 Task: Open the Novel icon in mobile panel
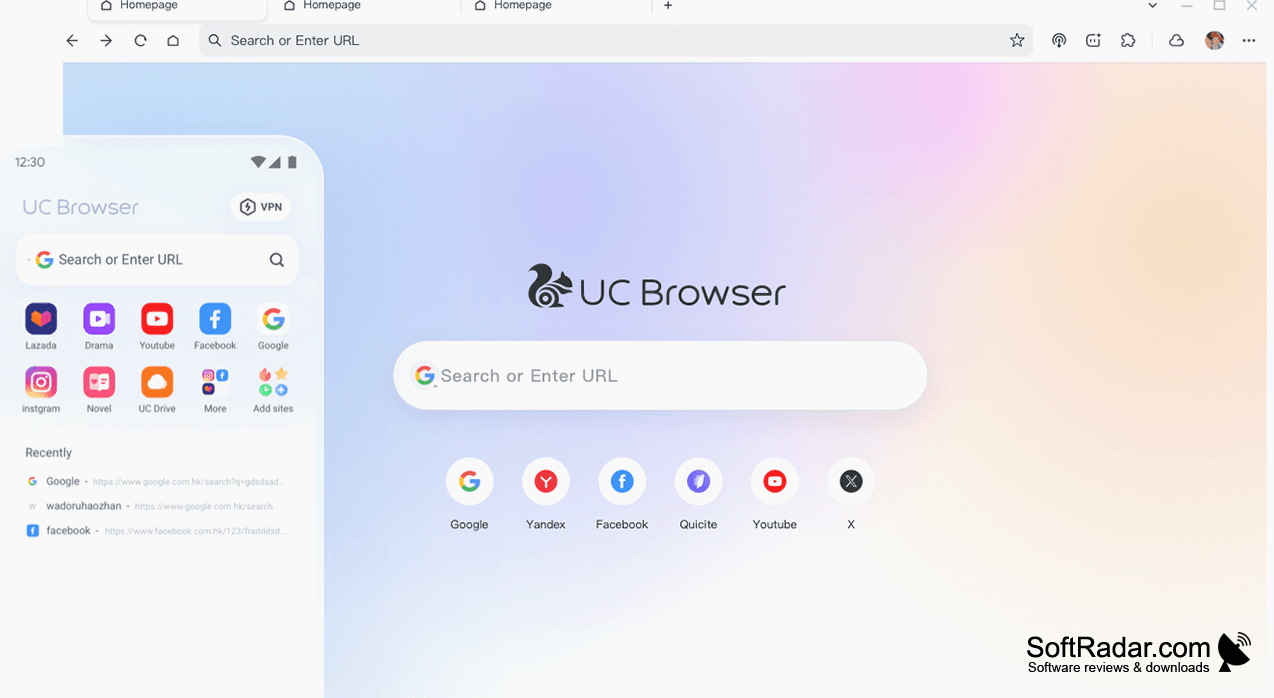click(x=99, y=382)
